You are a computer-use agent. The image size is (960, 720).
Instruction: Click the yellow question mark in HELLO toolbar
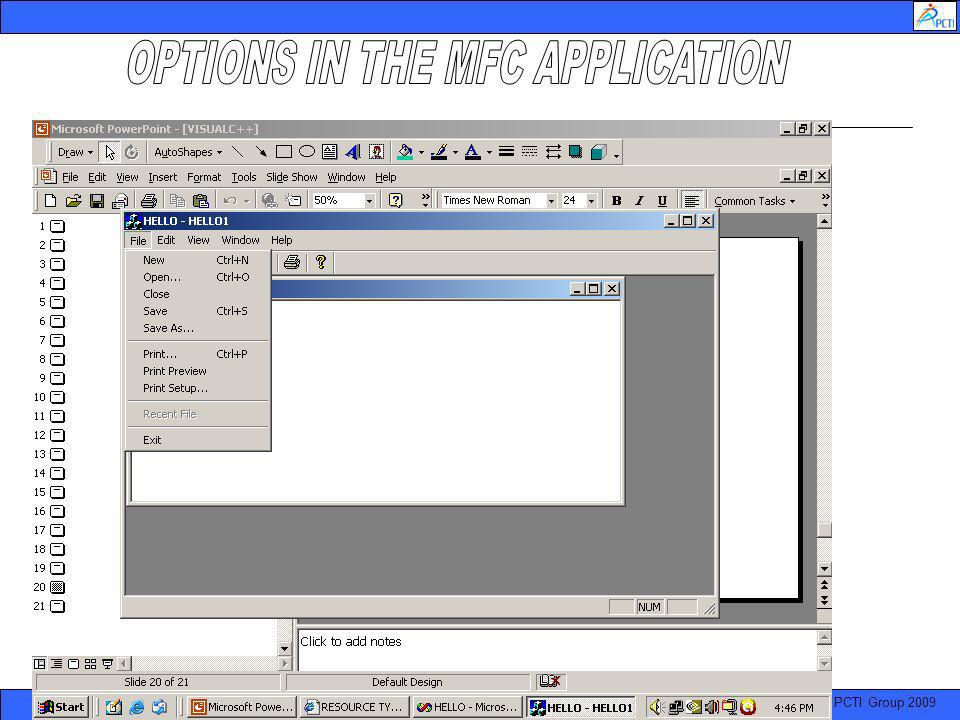(x=320, y=262)
